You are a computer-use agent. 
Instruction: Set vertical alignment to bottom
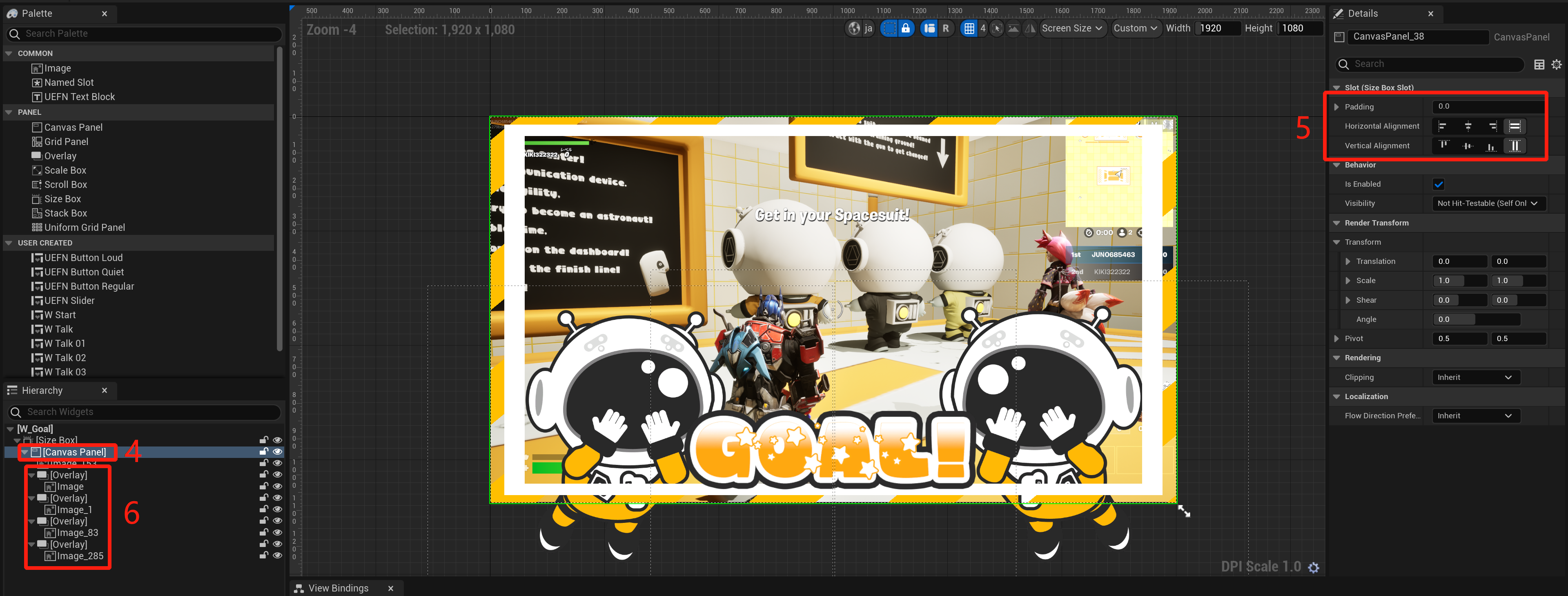point(1491,145)
